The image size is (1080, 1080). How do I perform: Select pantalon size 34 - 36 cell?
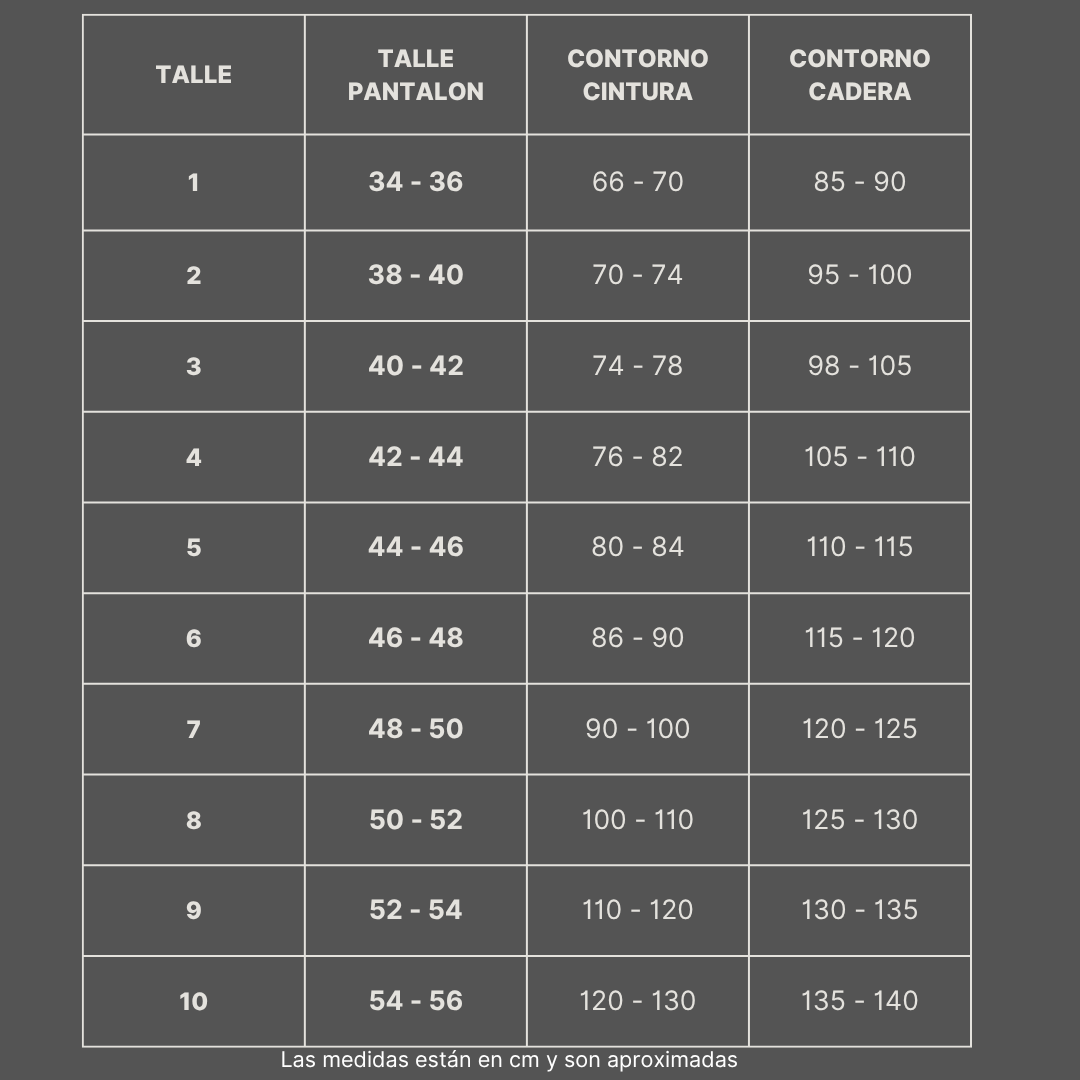[416, 182]
